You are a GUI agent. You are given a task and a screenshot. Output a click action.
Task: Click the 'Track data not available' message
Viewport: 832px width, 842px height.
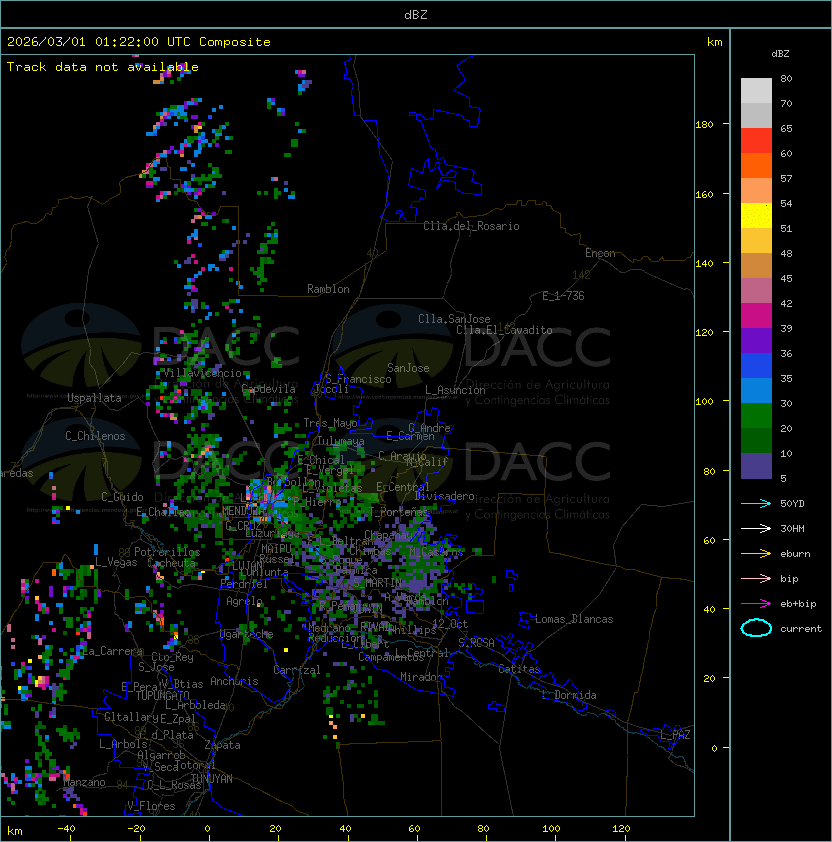(103, 67)
